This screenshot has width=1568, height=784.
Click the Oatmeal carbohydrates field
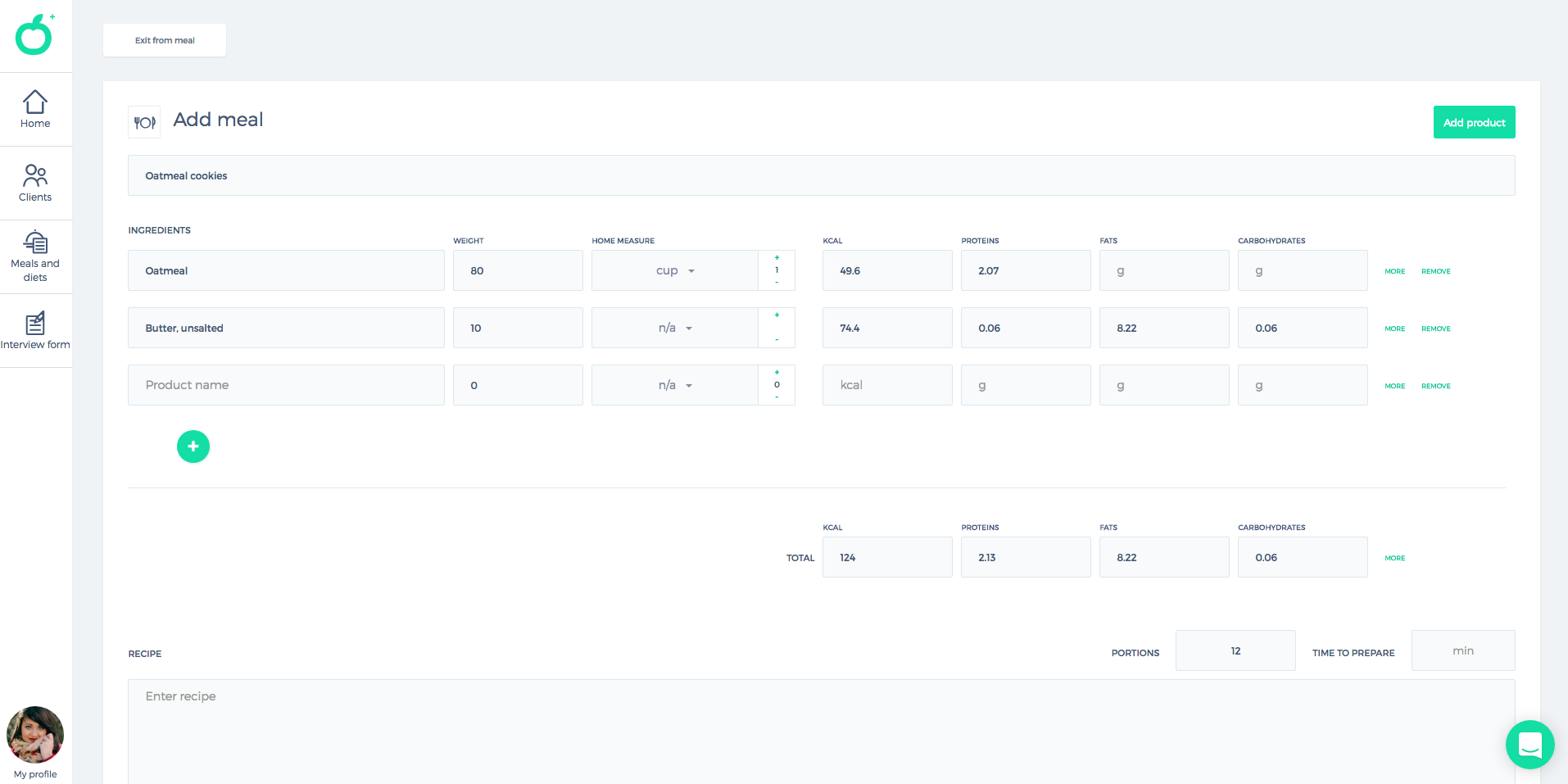tap(1303, 270)
